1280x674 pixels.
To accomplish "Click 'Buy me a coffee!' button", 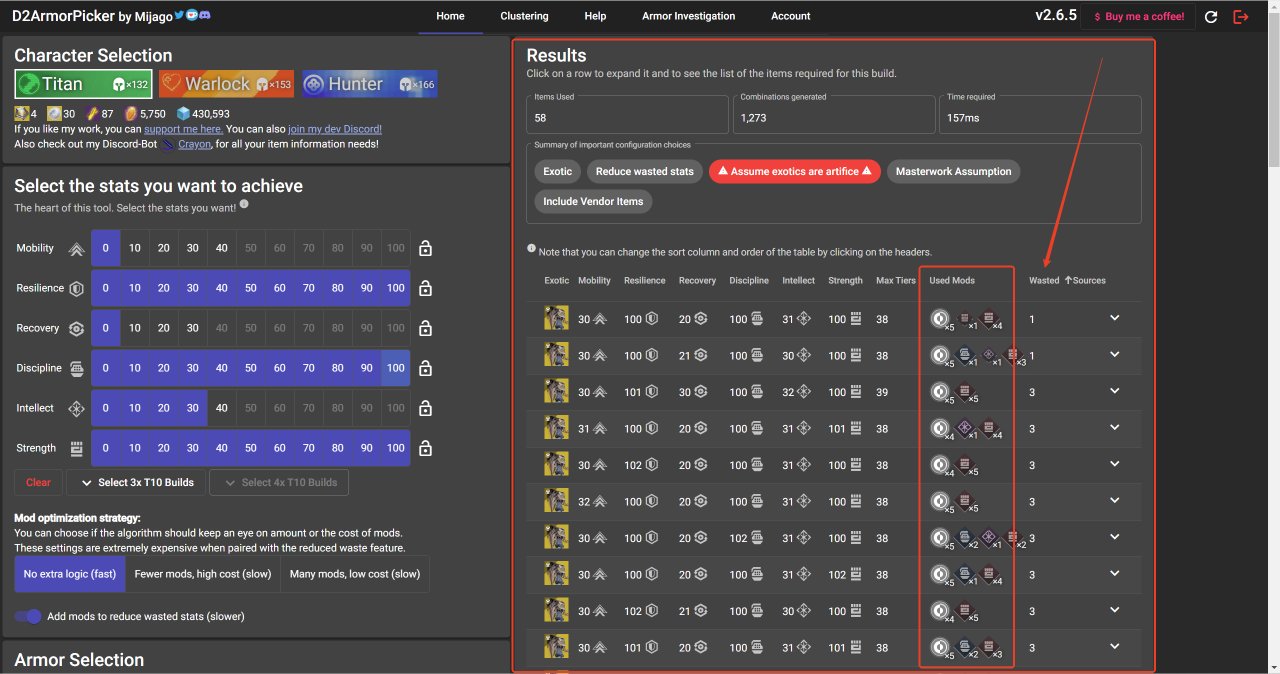I will [x=1138, y=17].
